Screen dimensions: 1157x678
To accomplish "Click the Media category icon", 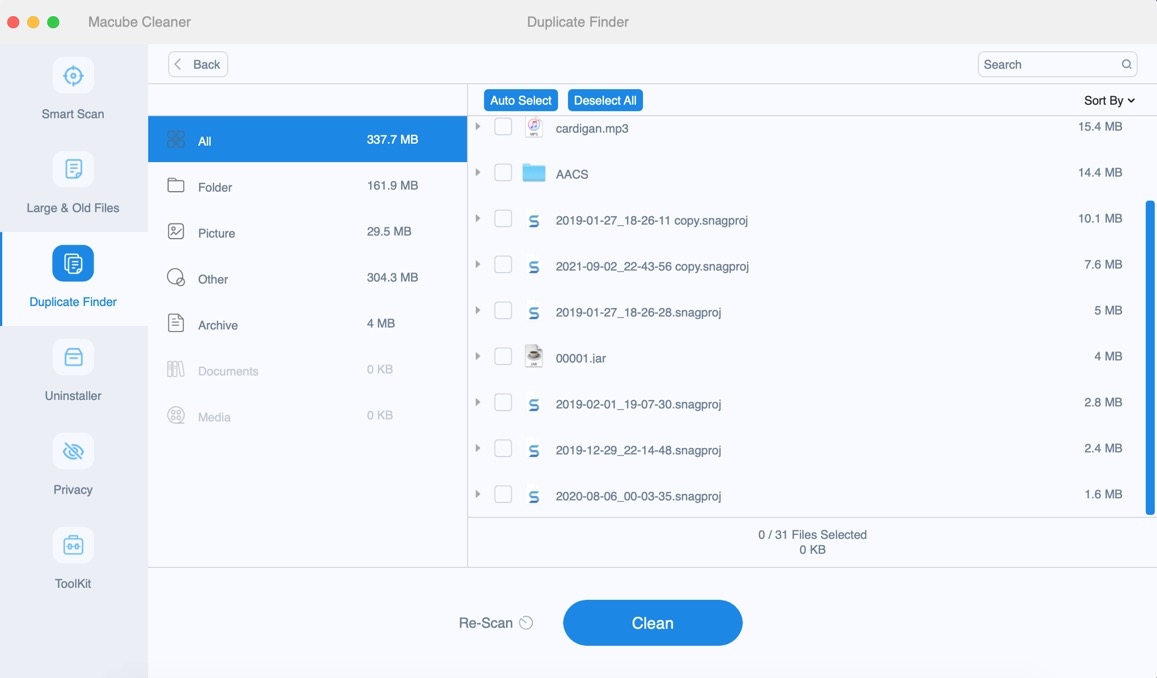I will [176, 415].
